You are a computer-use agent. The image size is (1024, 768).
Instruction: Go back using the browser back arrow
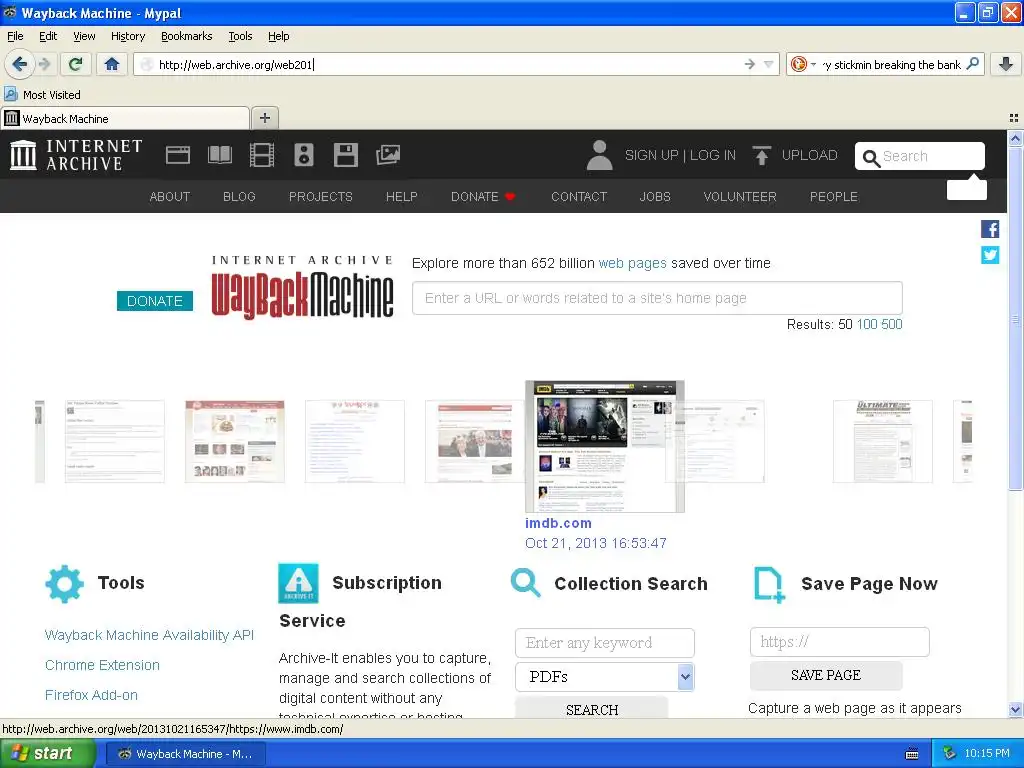19,64
